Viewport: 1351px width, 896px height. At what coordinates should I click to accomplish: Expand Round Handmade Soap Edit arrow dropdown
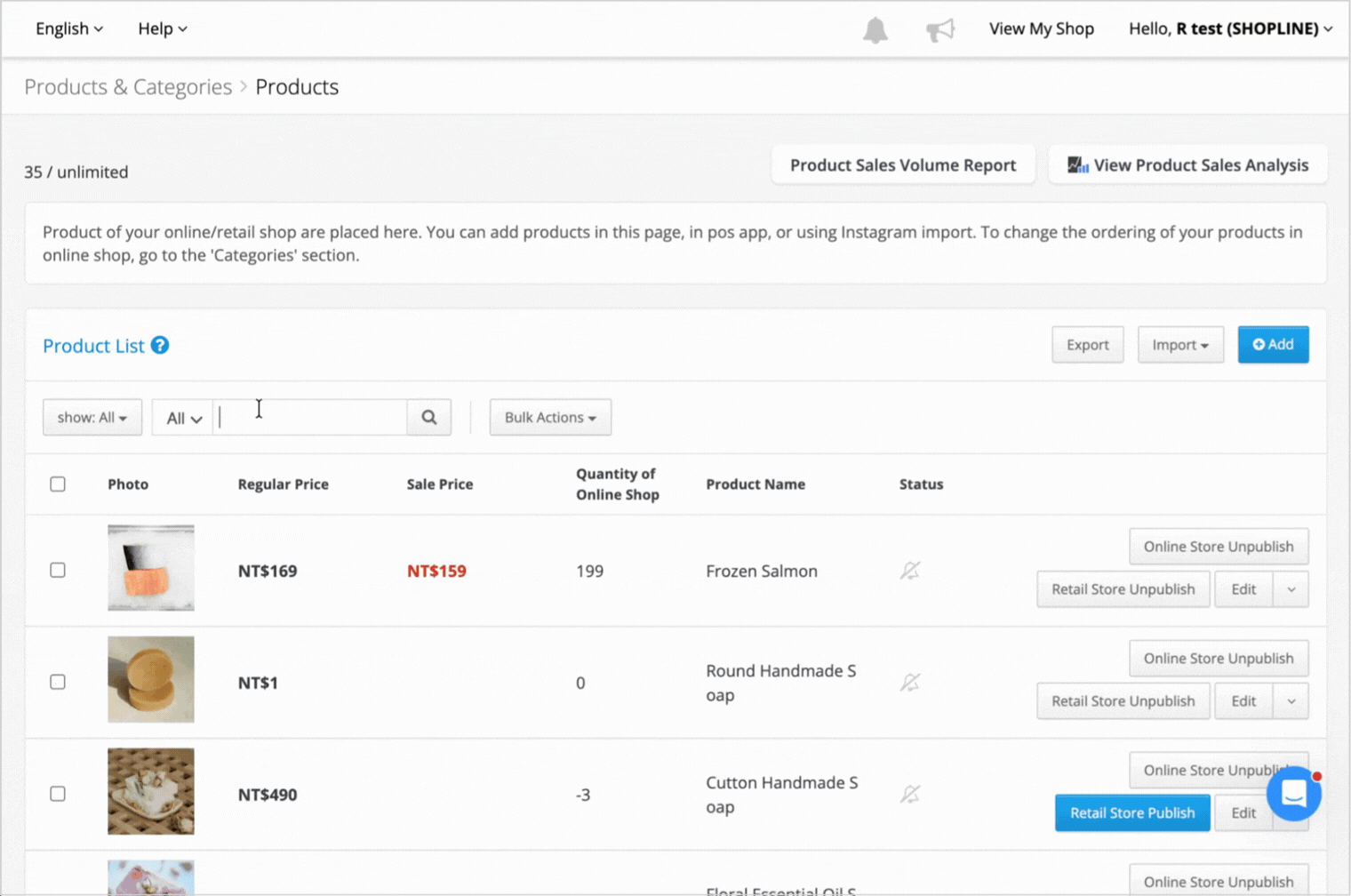1291,701
